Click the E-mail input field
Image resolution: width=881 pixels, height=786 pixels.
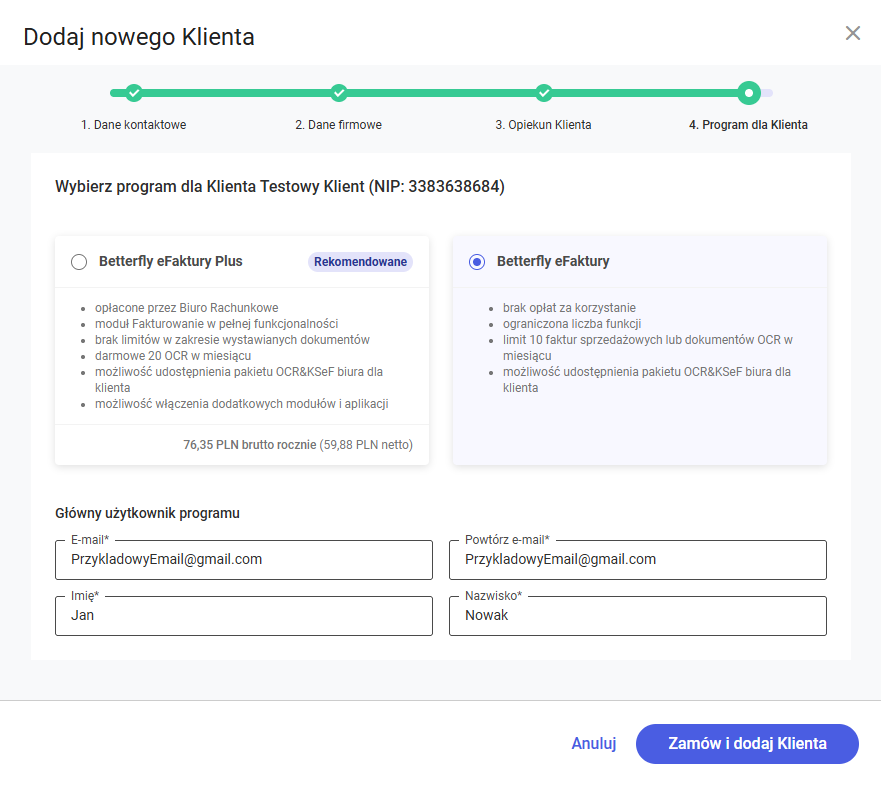[244, 560]
